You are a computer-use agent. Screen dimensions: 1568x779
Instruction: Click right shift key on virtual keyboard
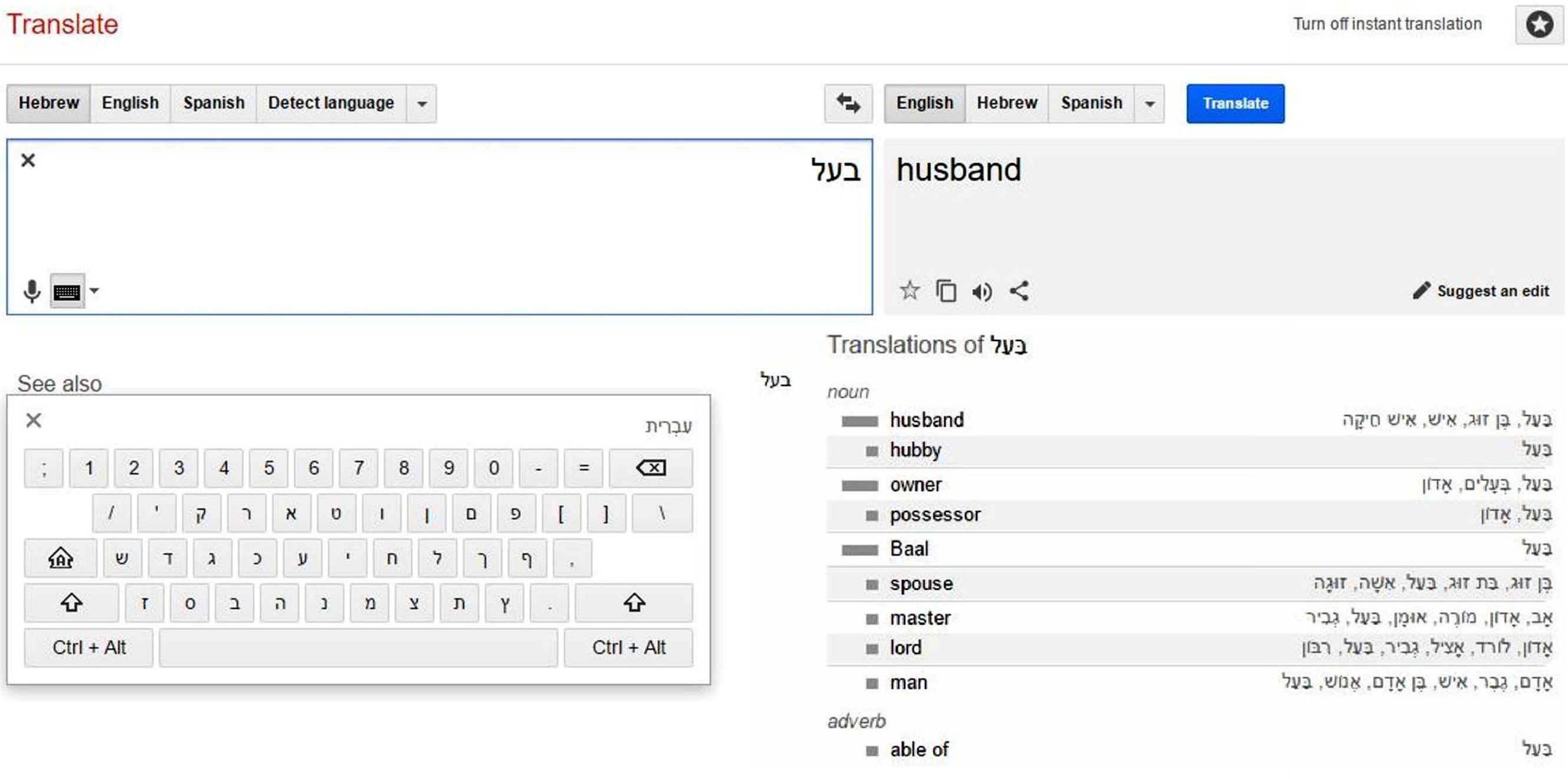634,602
